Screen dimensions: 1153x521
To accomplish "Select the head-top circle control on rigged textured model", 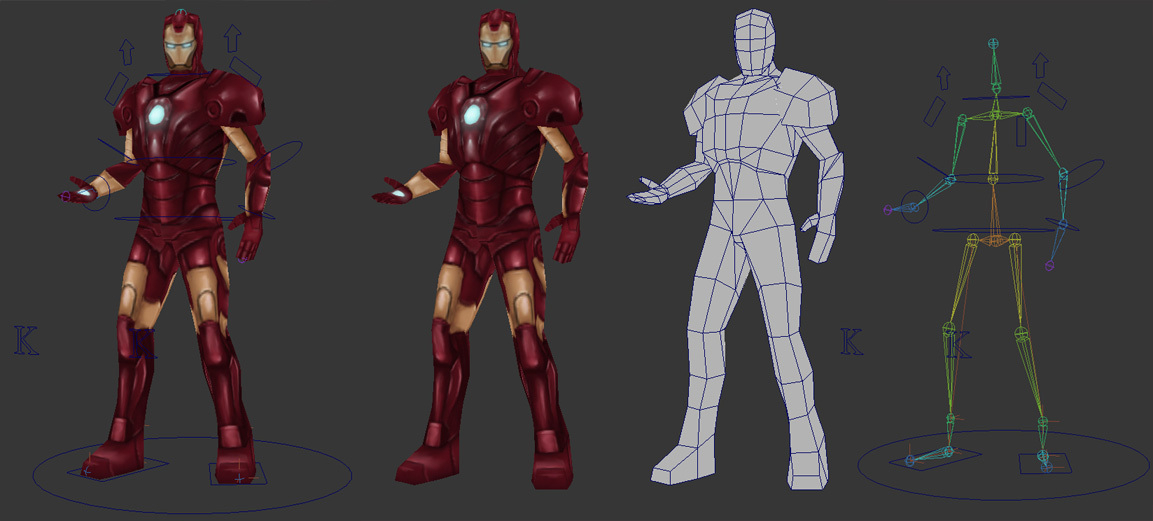I will tap(182, 12).
